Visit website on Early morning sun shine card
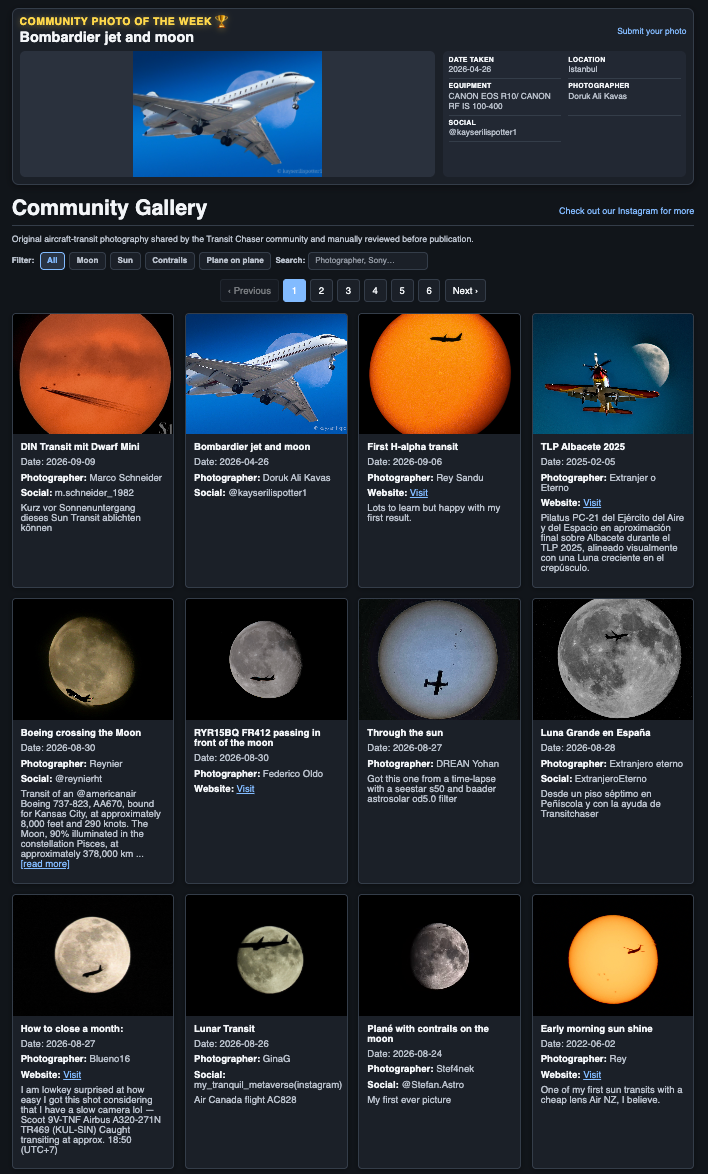 pyautogui.click(x=592, y=1074)
